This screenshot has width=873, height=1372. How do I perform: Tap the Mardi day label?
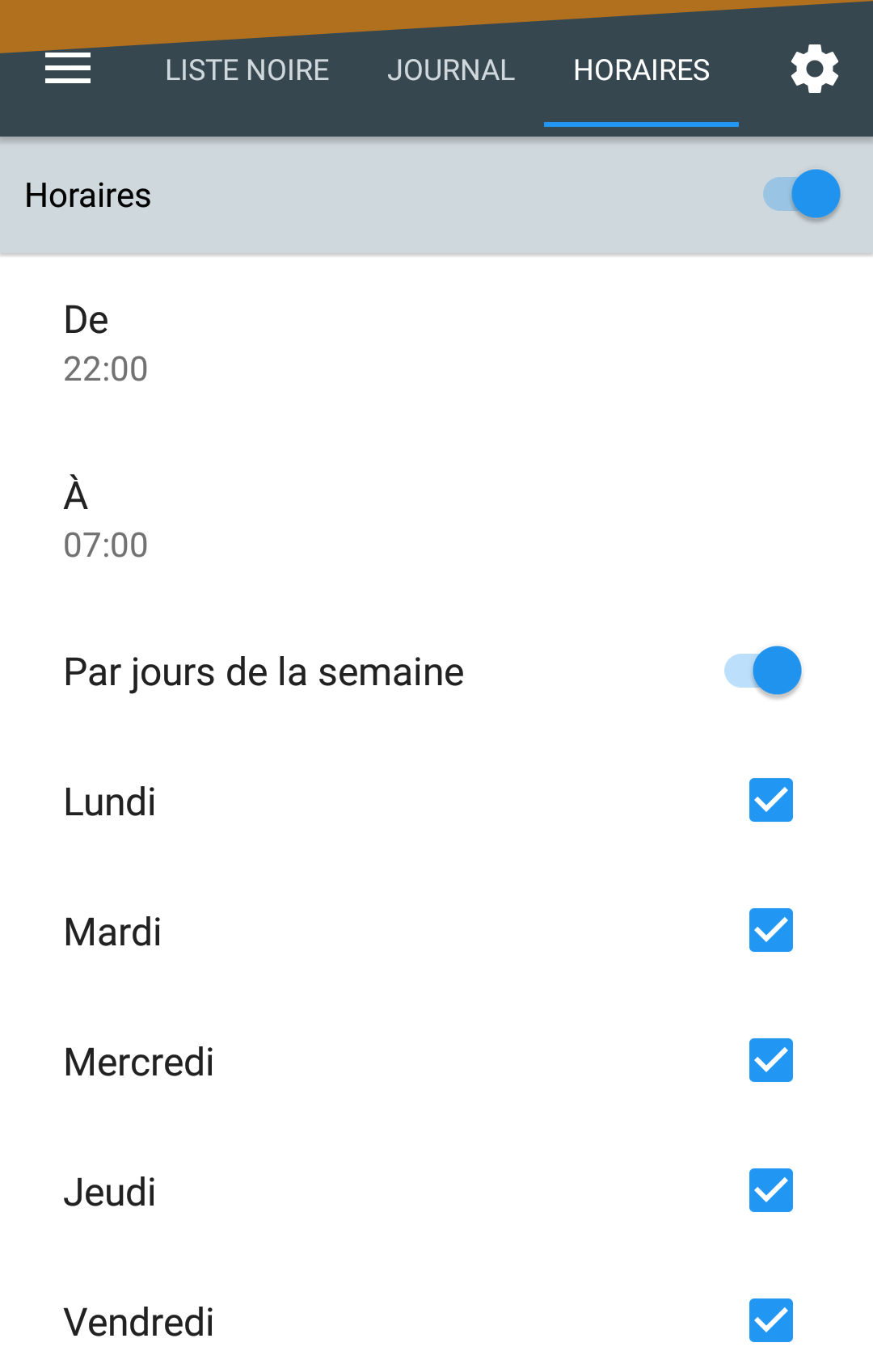point(112,932)
